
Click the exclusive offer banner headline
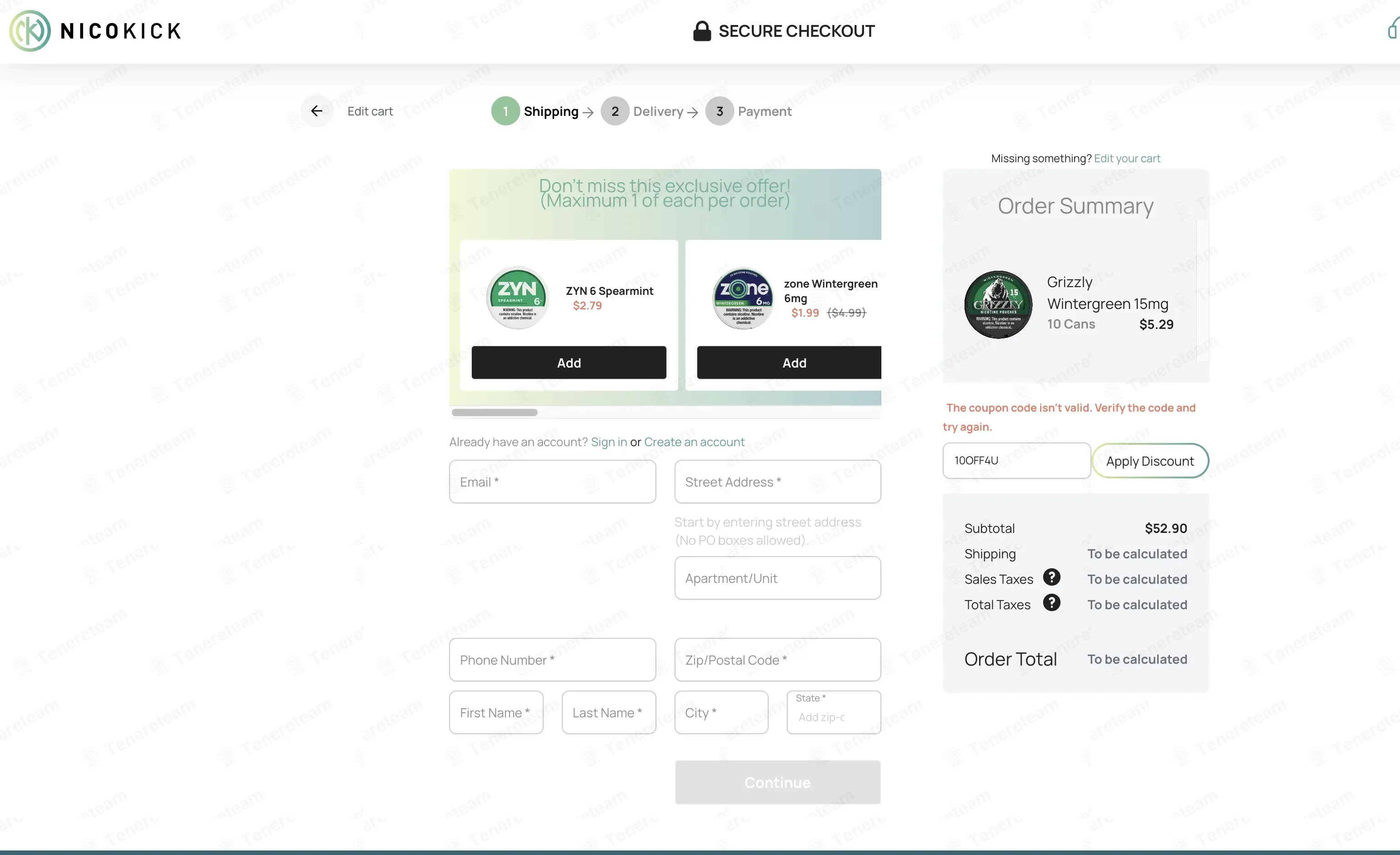tap(664, 193)
